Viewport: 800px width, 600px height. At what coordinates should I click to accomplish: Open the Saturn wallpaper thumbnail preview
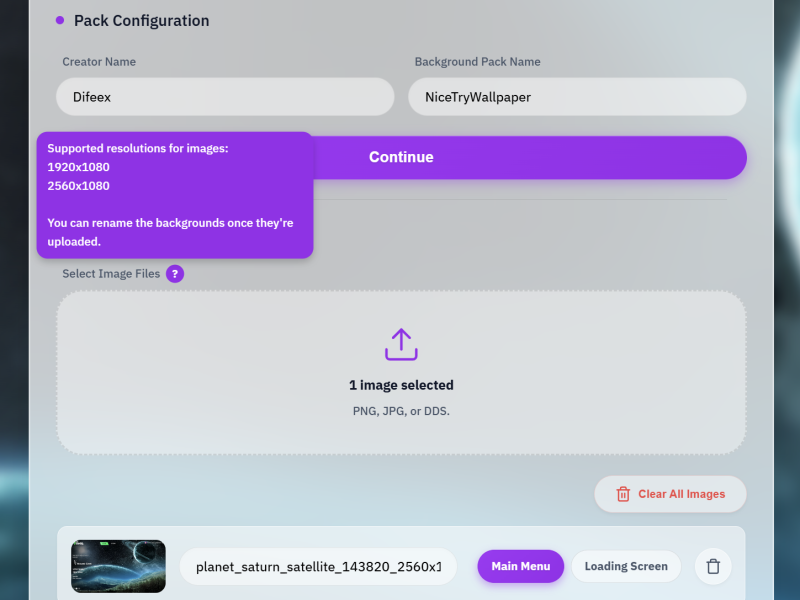[x=118, y=566]
